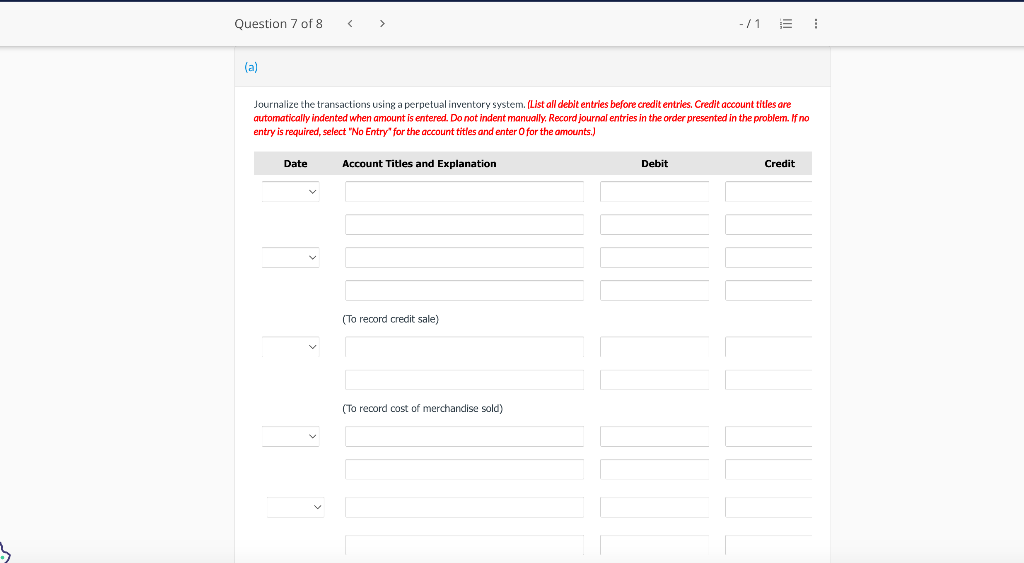Click Debit field directly above 'To record cost of merchandise sold'

(x=654, y=379)
